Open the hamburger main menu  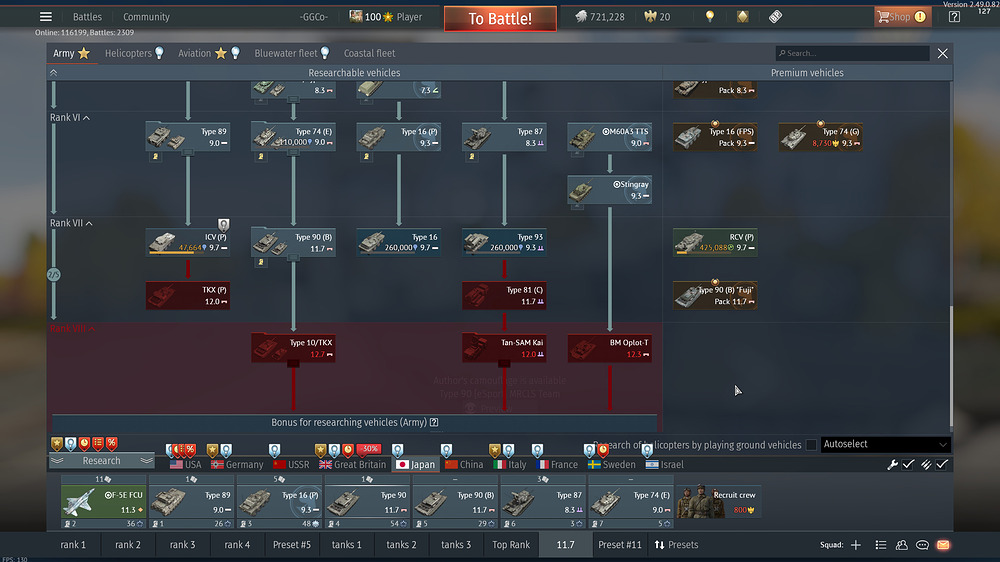coord(45,17)
